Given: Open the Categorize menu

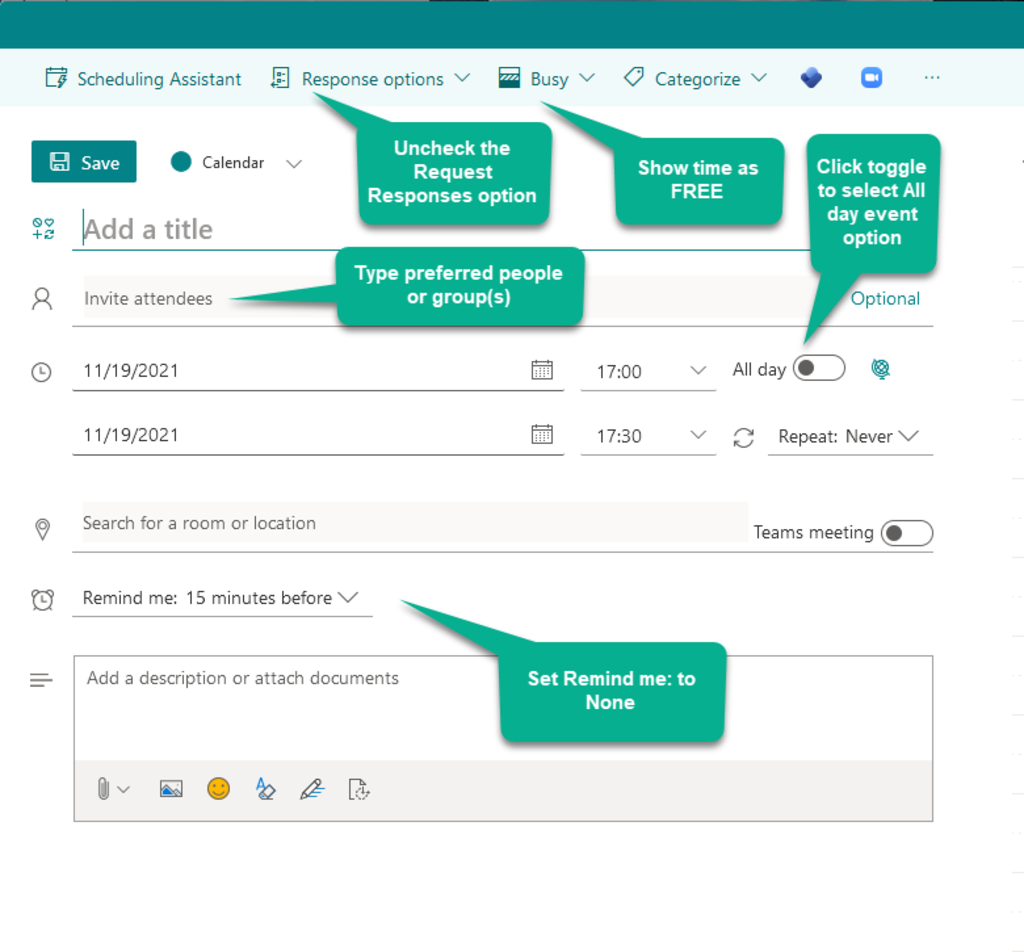Looking at the screenshot, I should [694, 78].
